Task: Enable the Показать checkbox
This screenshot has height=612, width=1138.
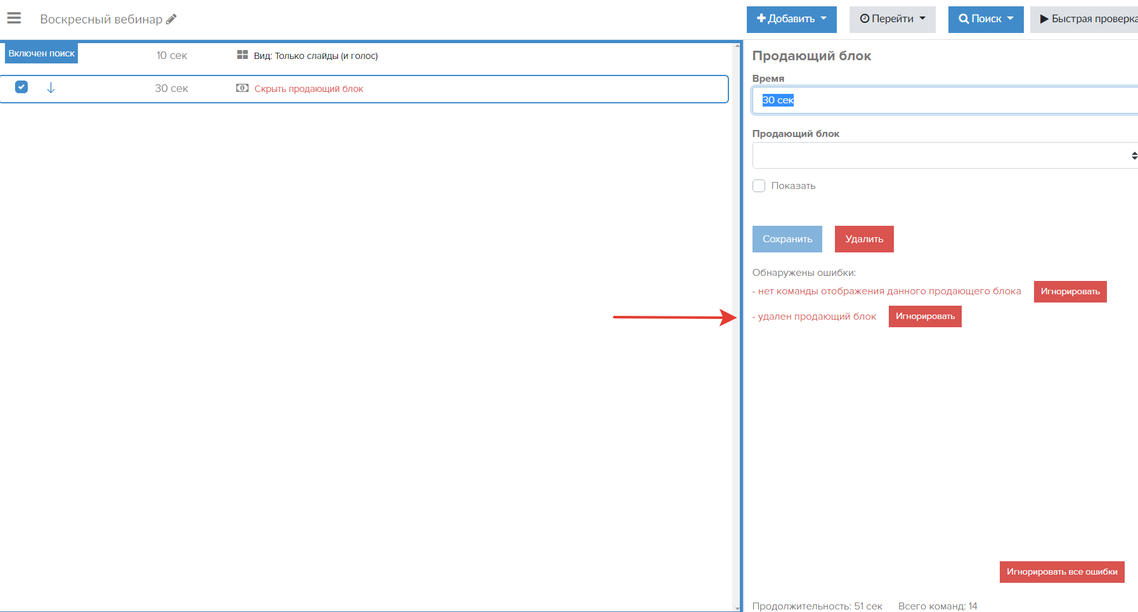Action: click(759, 186)
